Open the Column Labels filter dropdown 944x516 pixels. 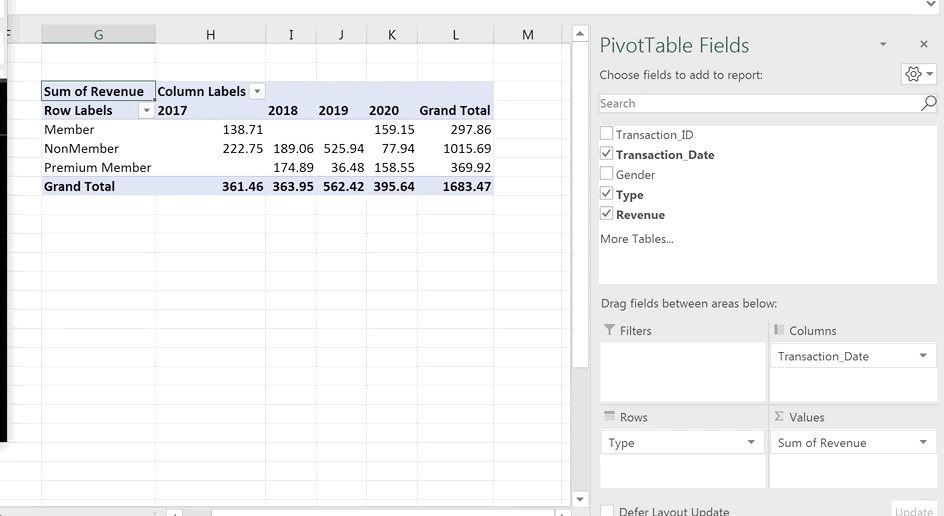257,92
